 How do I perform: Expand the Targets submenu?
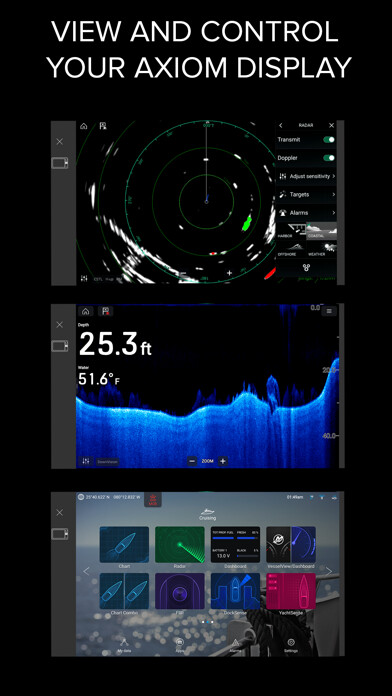tap(306, 194)
